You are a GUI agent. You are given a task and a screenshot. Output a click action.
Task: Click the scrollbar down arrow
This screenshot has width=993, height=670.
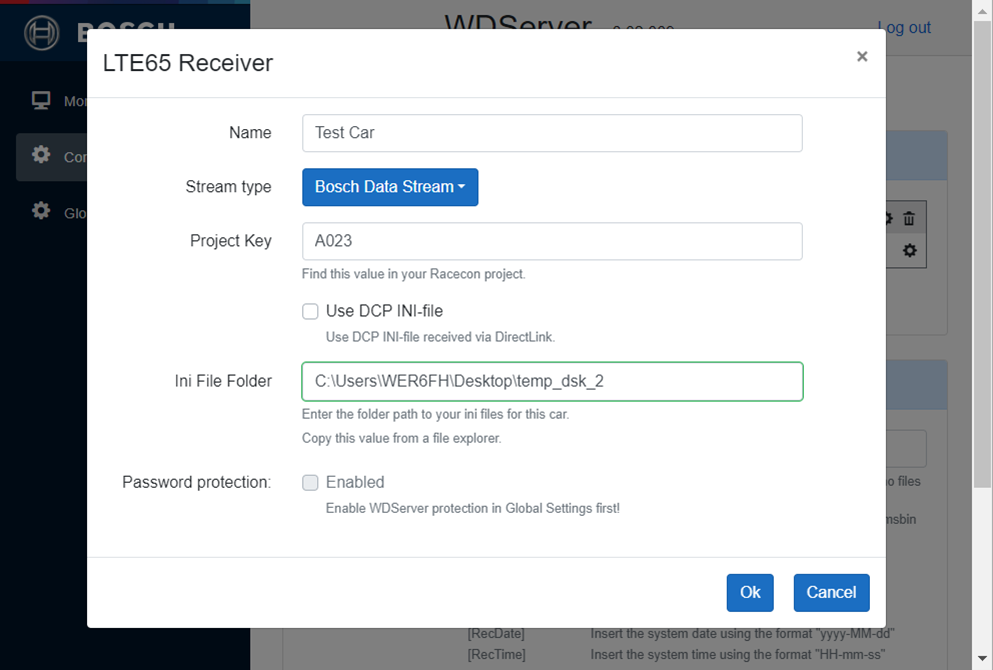pos(983,660)
